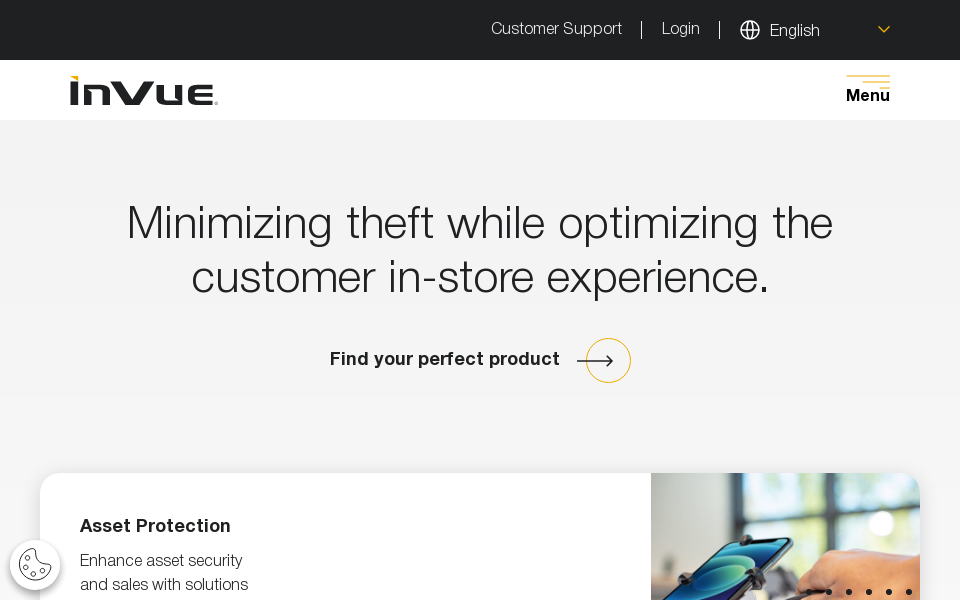This screenshot has height=600, width=960.
Task: Open the hamburger Menu
Action: [x=867, y=89]
